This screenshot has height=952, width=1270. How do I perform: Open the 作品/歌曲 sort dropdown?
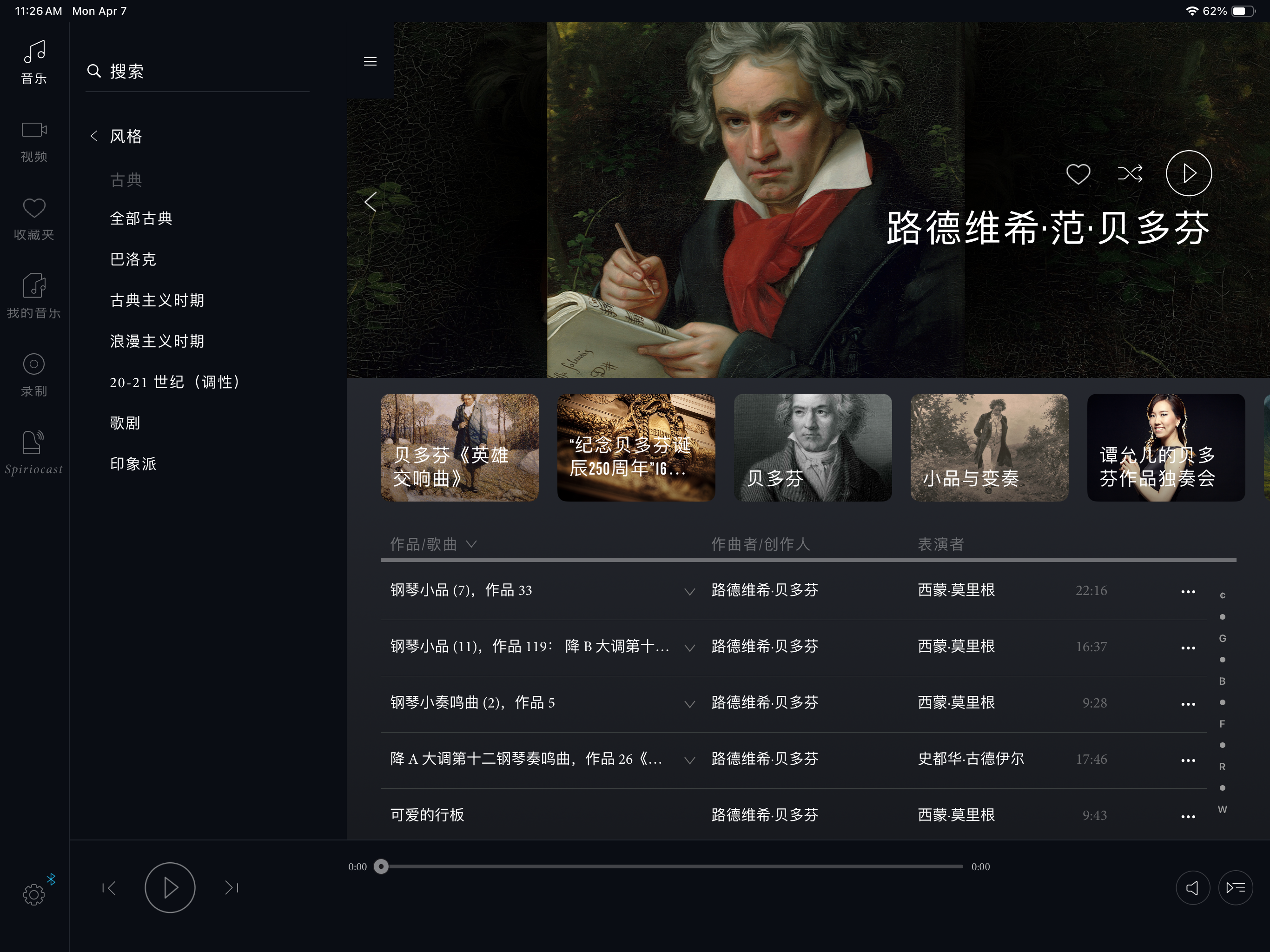click(434, 544)
